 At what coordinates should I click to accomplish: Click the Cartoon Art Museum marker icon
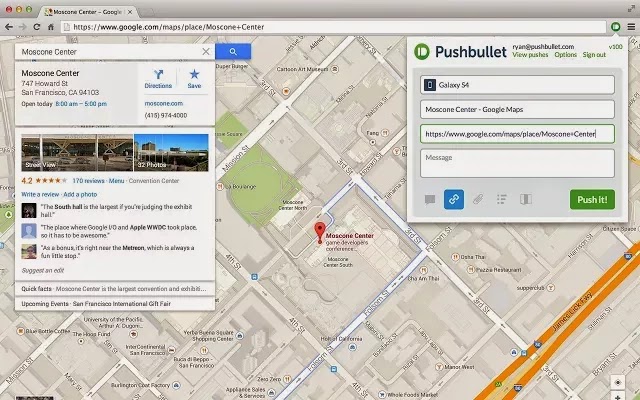tap(335, 69)
